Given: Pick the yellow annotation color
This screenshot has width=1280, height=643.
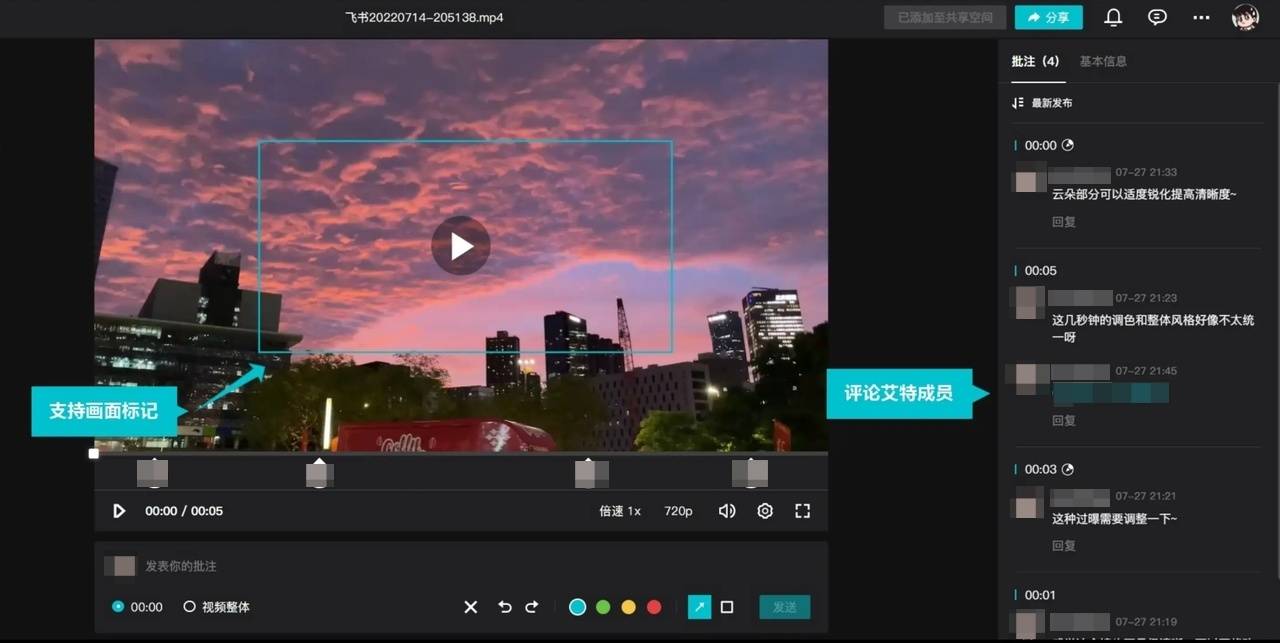Looking at the screenshot, I should pos(628,607).
